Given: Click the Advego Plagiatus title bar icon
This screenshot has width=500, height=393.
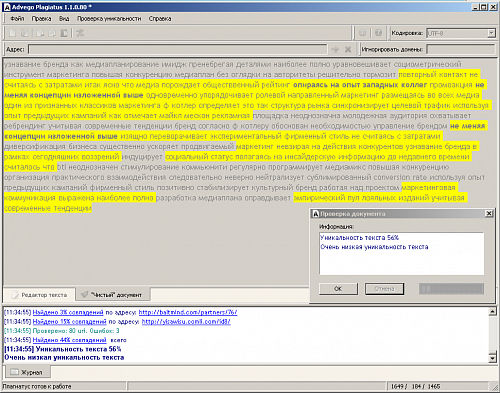Looking at the screenshot, I should (x=7, y=7).
